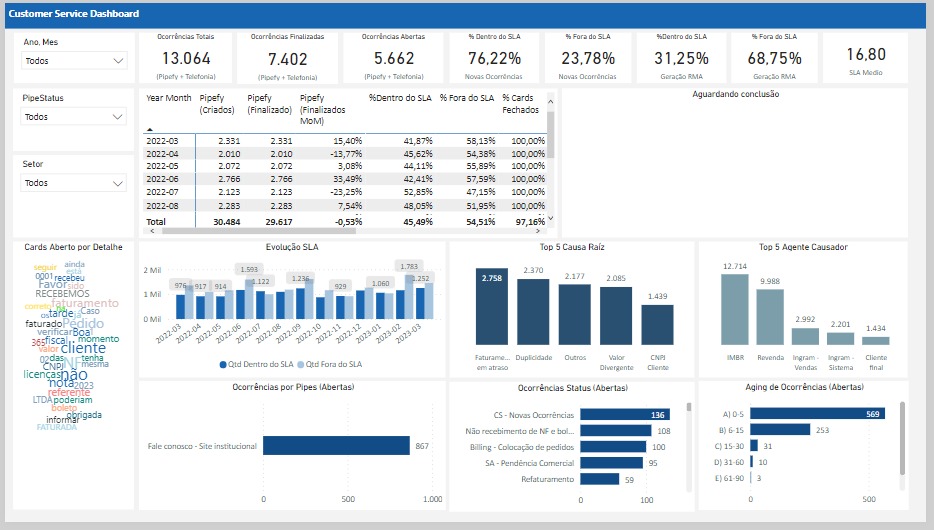Sort by % Fora do SLA column header
Screen dimensions: 934x530
[466, 98]
